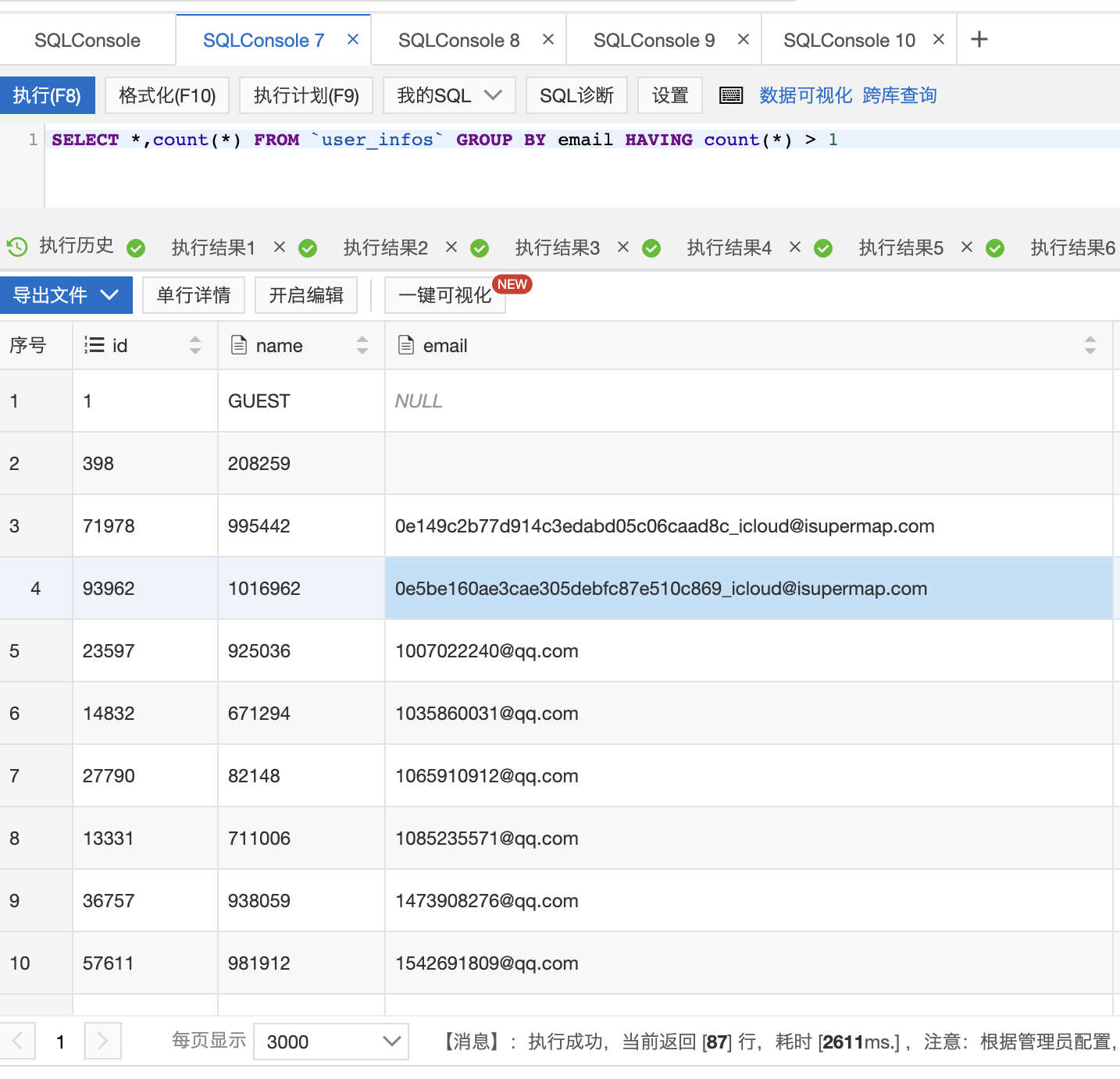Enable editing with 开启编辑 button
Viewport: 1120px width, 1079px height.
306,295
